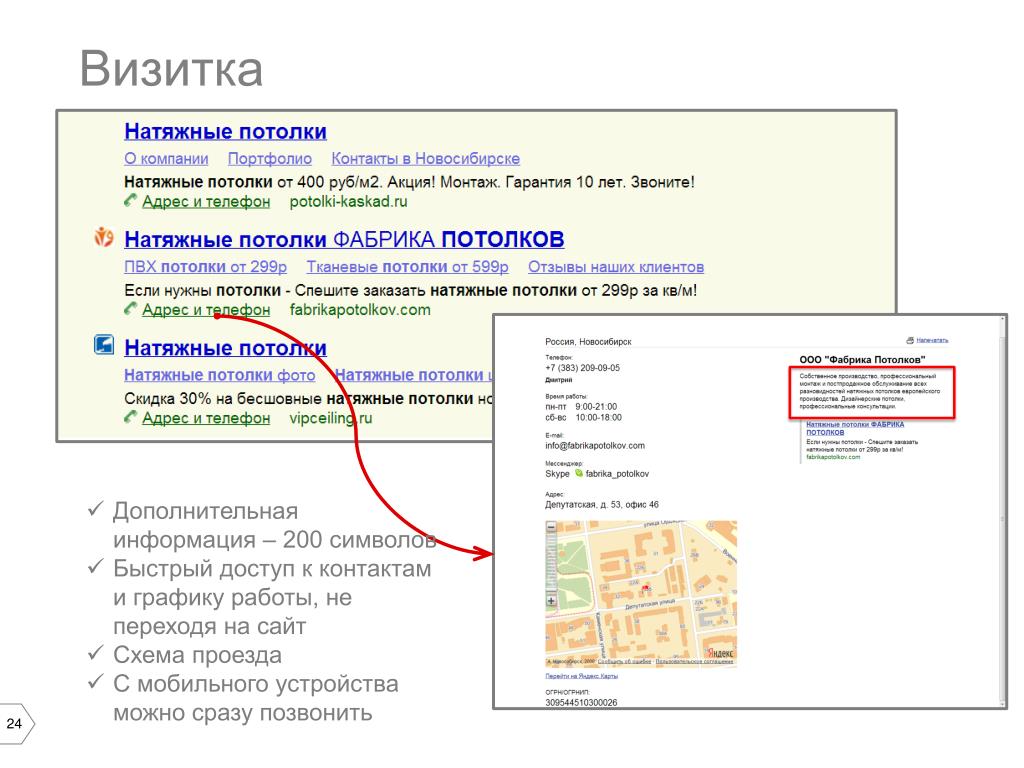This screenshot has height=768, width=1024.
Task: Open ПВХ потолки от 299р link
Action: [x=206, y=266]
